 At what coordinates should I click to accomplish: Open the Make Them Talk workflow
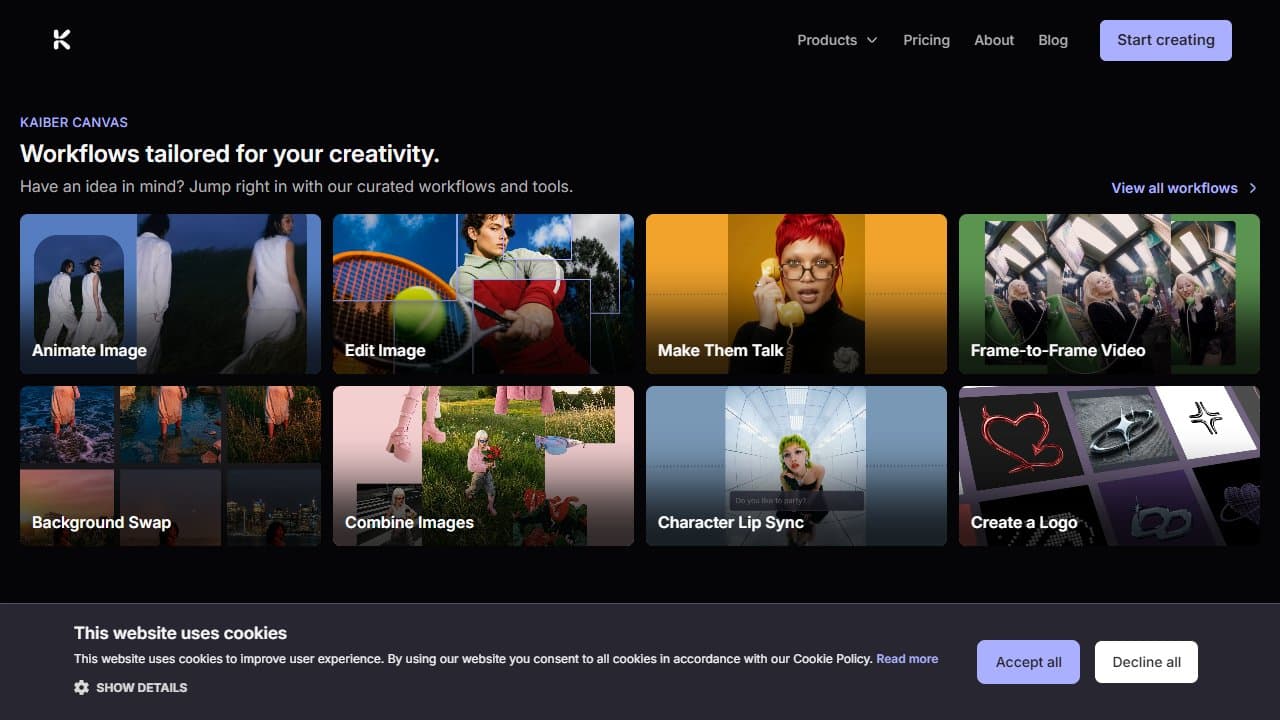(x=796, y=294)
